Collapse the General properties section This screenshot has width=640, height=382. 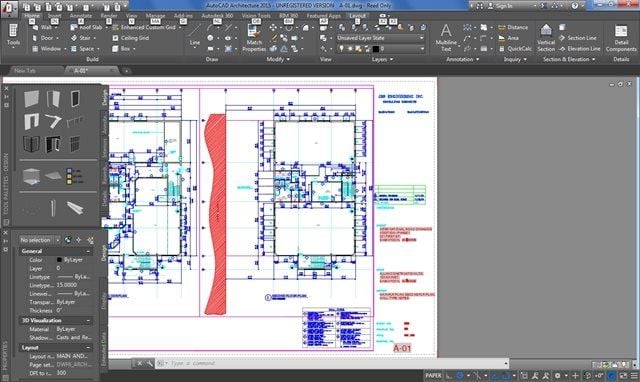coord(88,251)
